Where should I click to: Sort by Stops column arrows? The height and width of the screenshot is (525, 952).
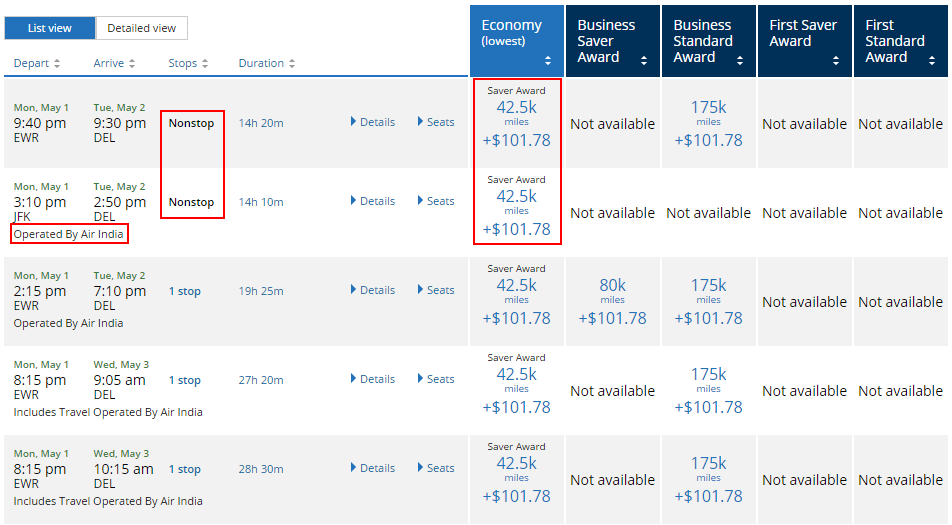coord(205,63)
